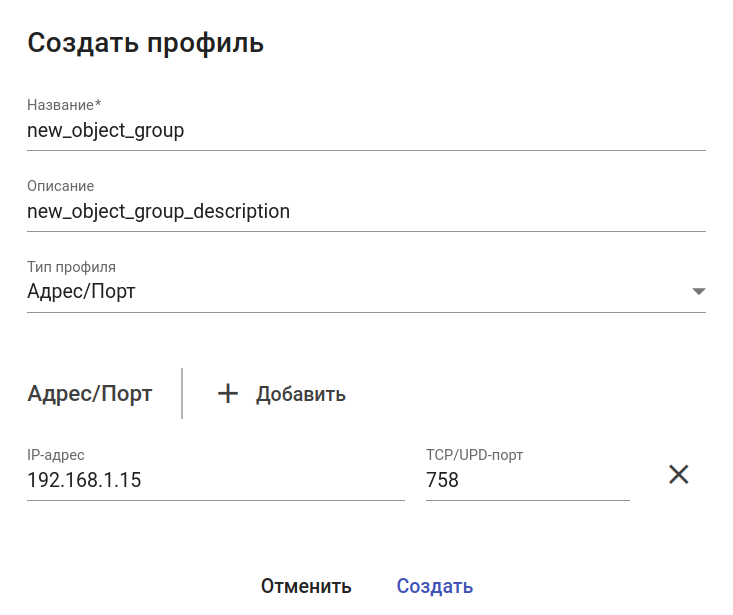Click the Тип профиля field label

point(71,267)
